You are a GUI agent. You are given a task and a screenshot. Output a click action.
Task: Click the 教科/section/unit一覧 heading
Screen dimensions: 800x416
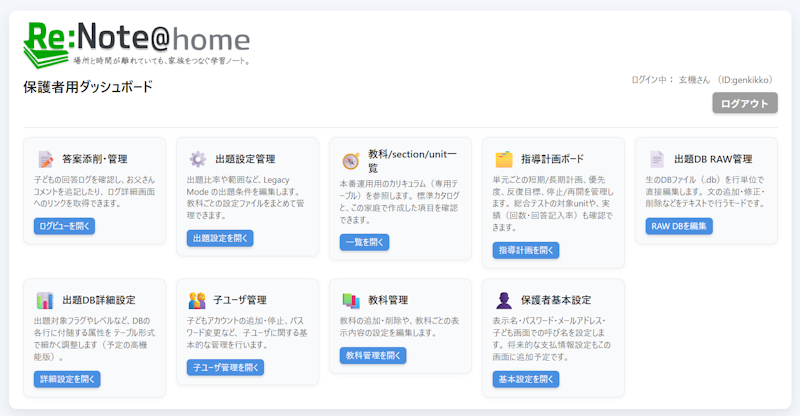tap(412, 161)
